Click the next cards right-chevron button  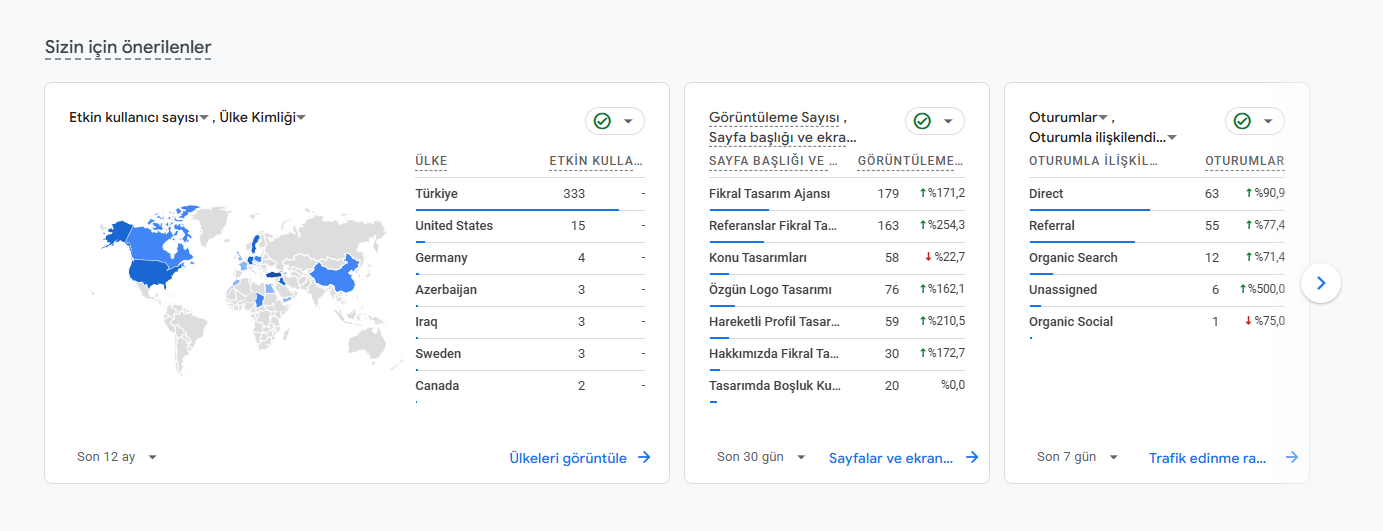tap(1320, 283)
